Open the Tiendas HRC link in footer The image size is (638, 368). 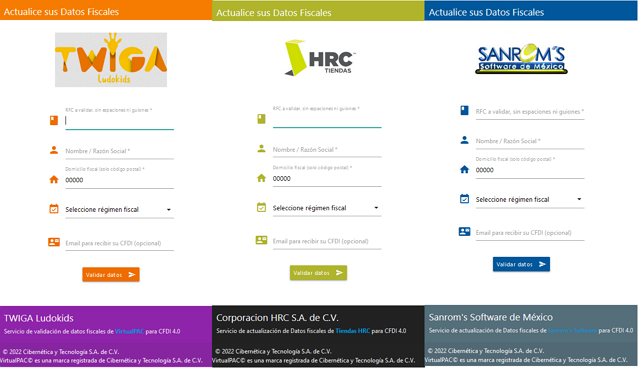click(353, 331)
